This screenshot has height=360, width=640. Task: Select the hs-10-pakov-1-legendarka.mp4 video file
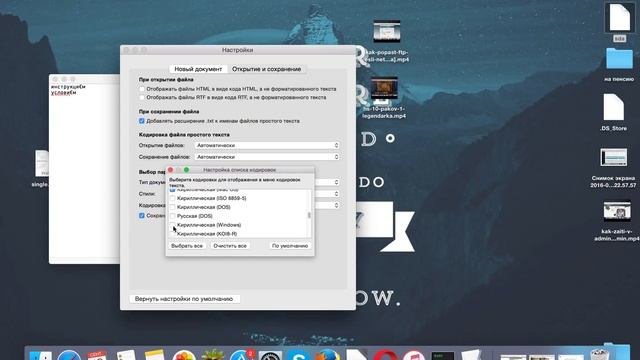click(384, 88)
